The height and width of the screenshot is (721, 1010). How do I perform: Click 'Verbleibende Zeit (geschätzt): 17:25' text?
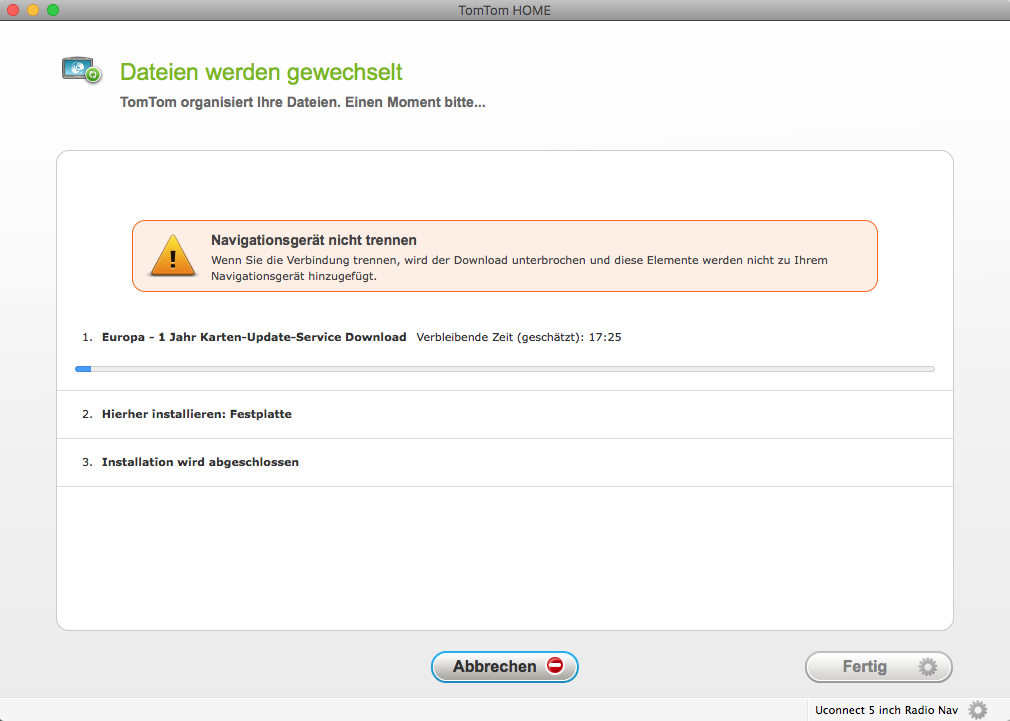click(519, 337)
